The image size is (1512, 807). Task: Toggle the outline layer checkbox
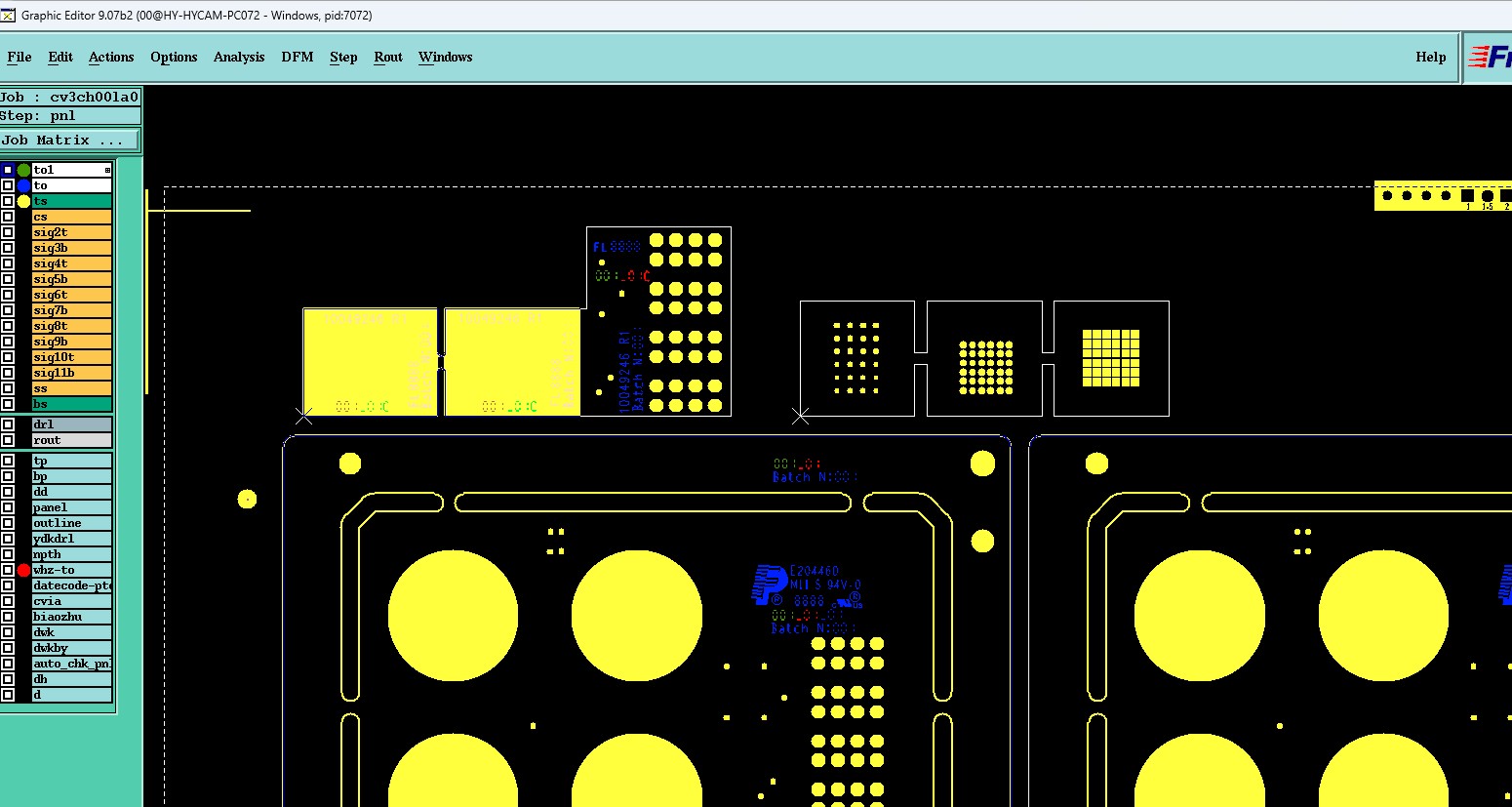[8, 523]
